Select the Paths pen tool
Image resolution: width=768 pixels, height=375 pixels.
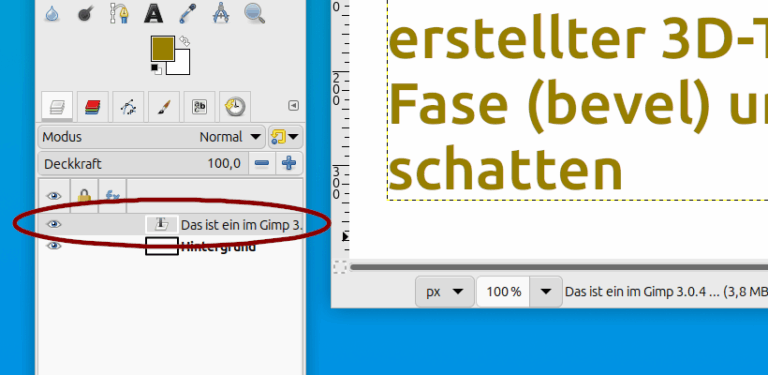[119, 13]
